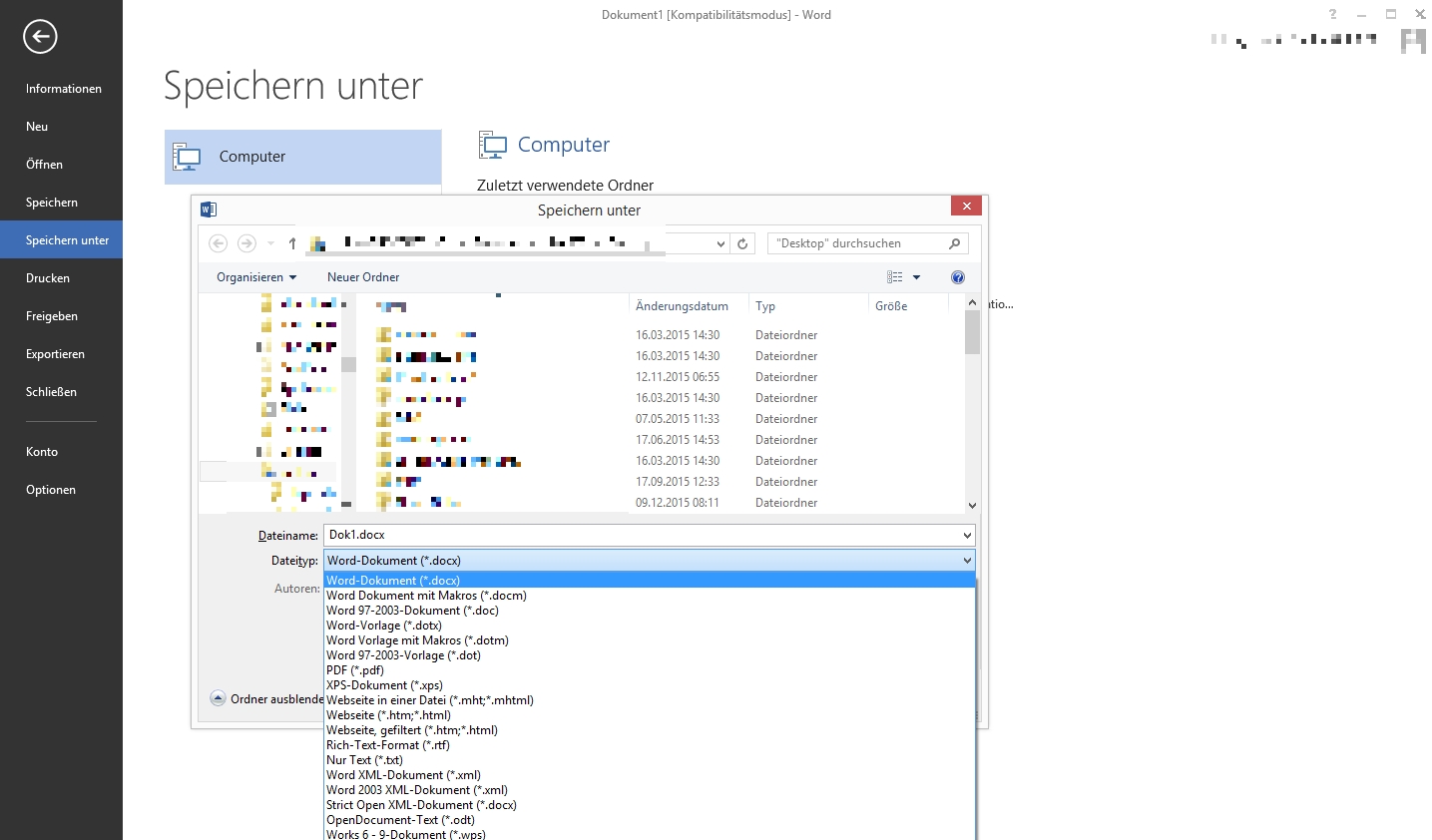Choose Webseite, gefiltert option
Screen dimensions: 1432x840
(x=649, y=730)
